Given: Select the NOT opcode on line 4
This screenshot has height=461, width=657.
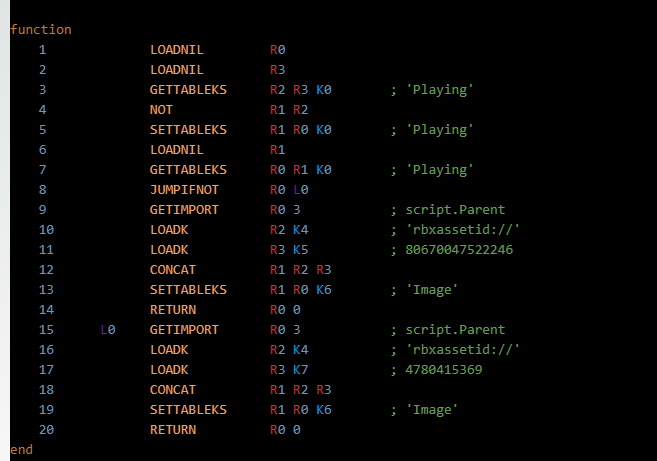Looking at the screenshot, I should click(161, 109).
